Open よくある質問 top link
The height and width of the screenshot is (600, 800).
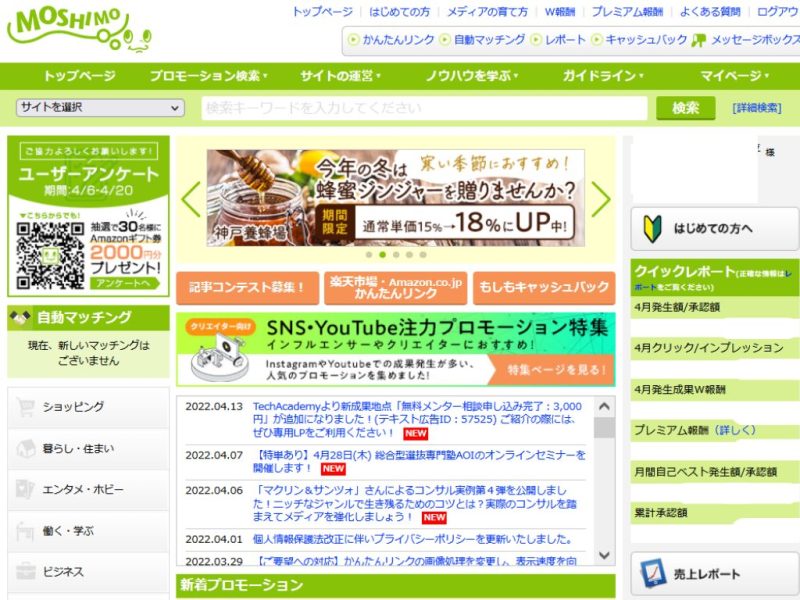tap(710, 12)
